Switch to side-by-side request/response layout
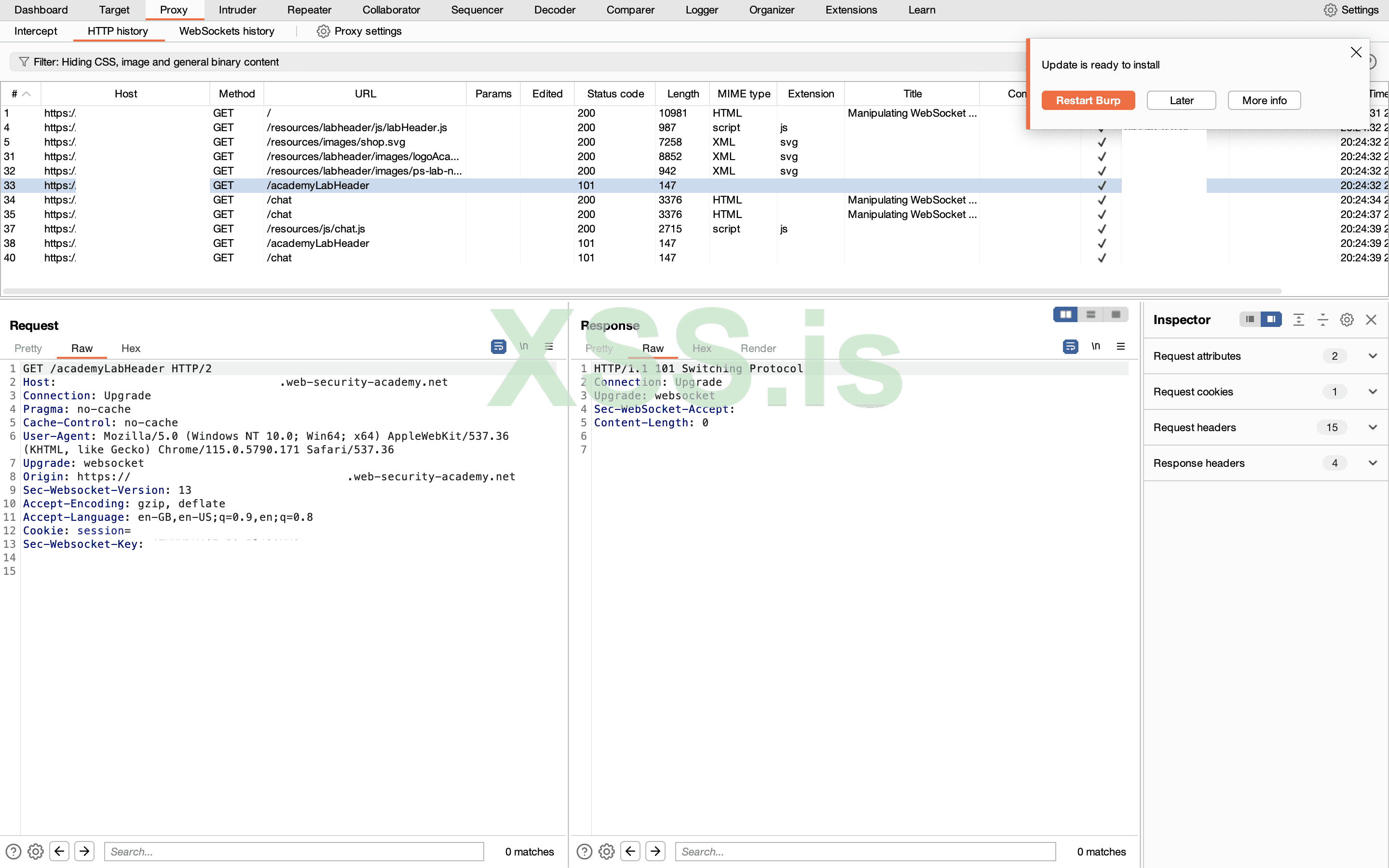Viewport: 1389px width, 868px height. tap(1065, 314)
